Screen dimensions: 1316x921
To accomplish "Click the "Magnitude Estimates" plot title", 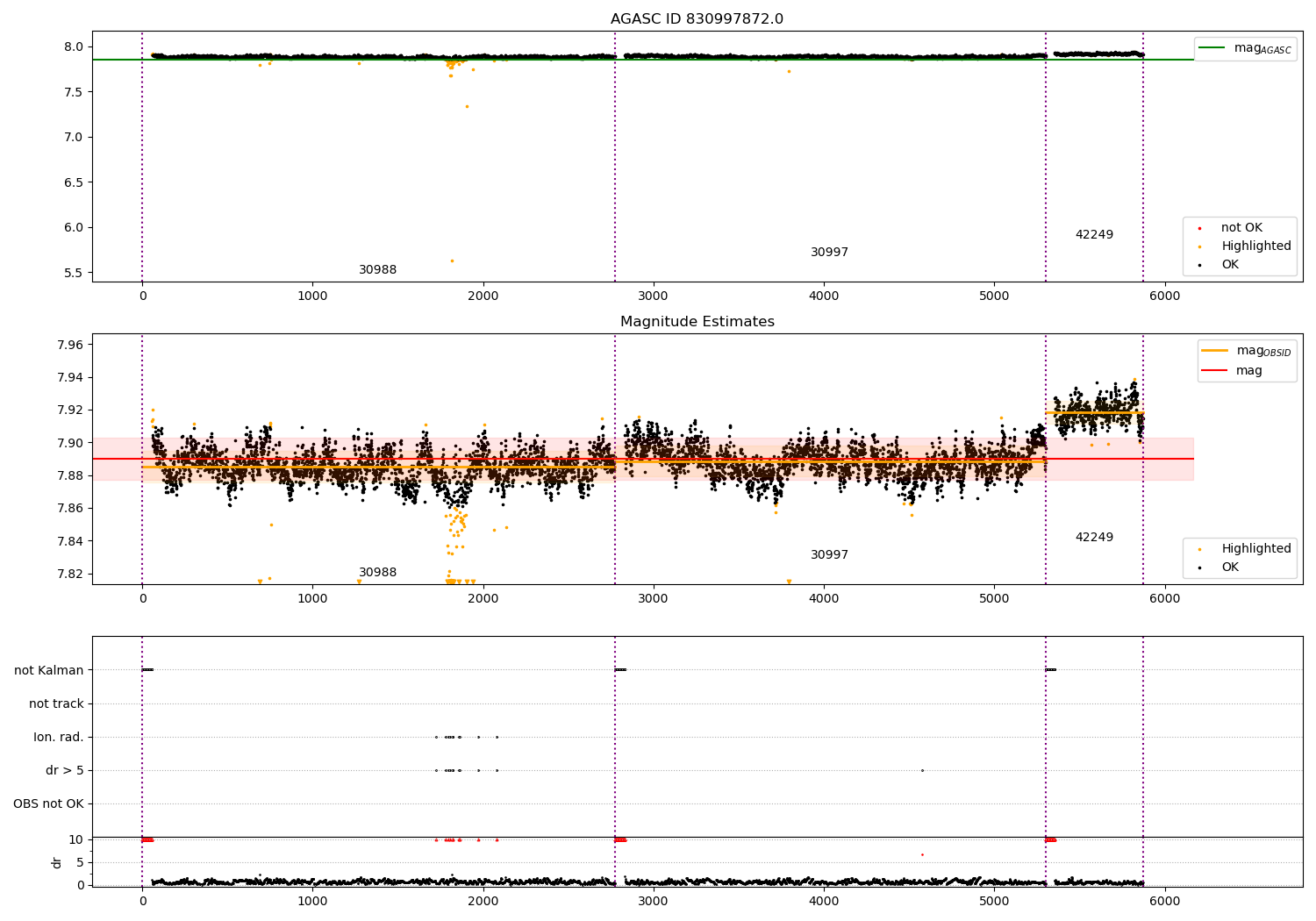I will [x=697, y=322].
